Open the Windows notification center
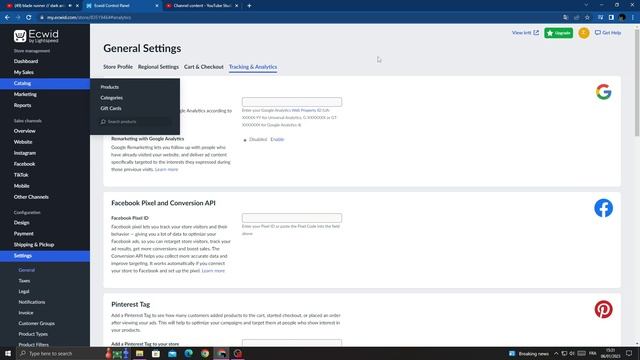The image size is (640, 360). pos(629,353)
